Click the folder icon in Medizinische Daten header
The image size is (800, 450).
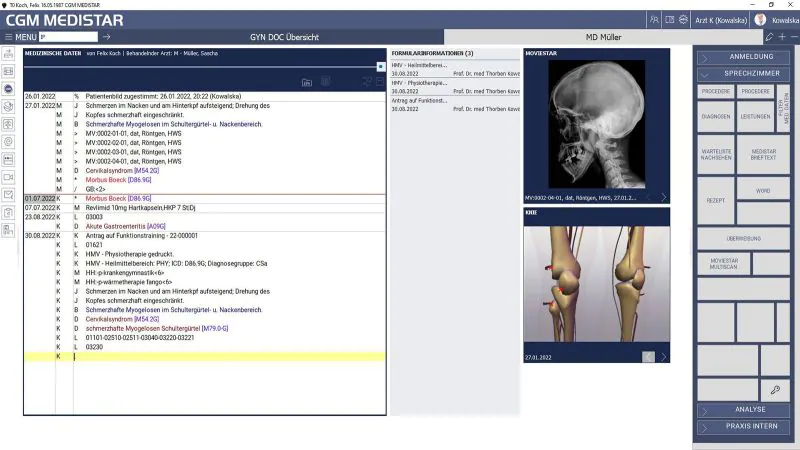(x=307, y=82)
